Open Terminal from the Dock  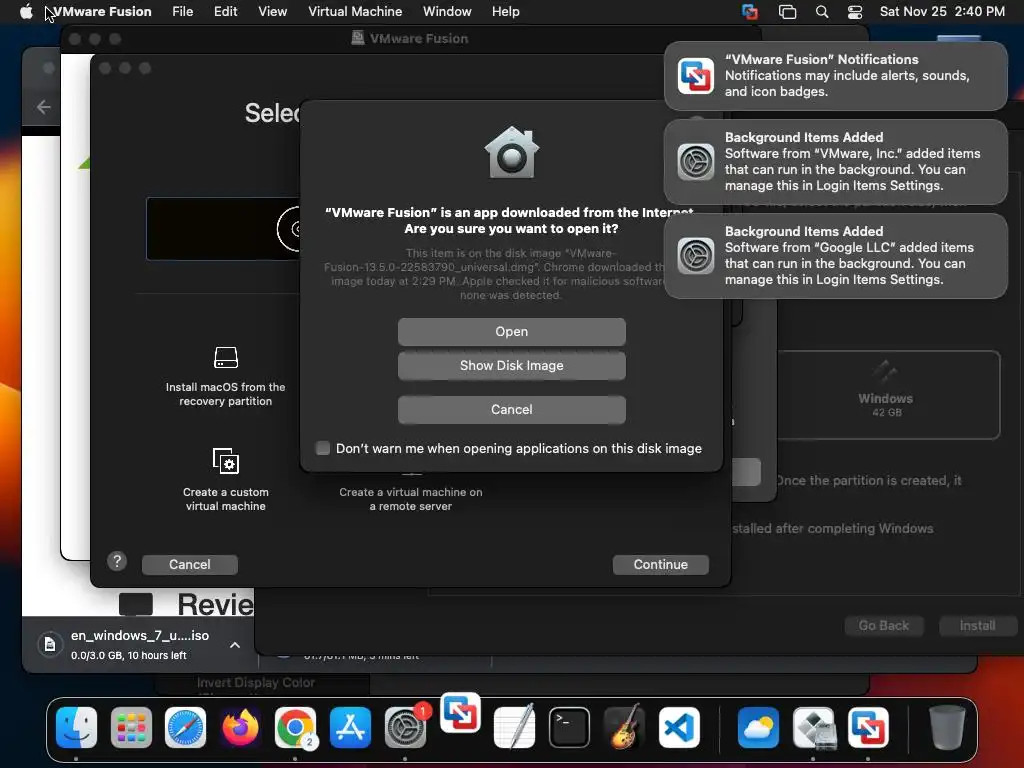pyautogui.click(x=569, y=728)
